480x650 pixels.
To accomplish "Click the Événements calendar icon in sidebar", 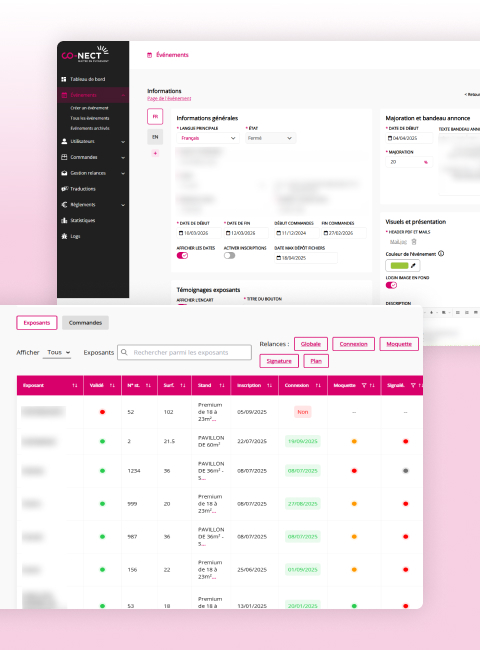I will (x=64, y=95).
